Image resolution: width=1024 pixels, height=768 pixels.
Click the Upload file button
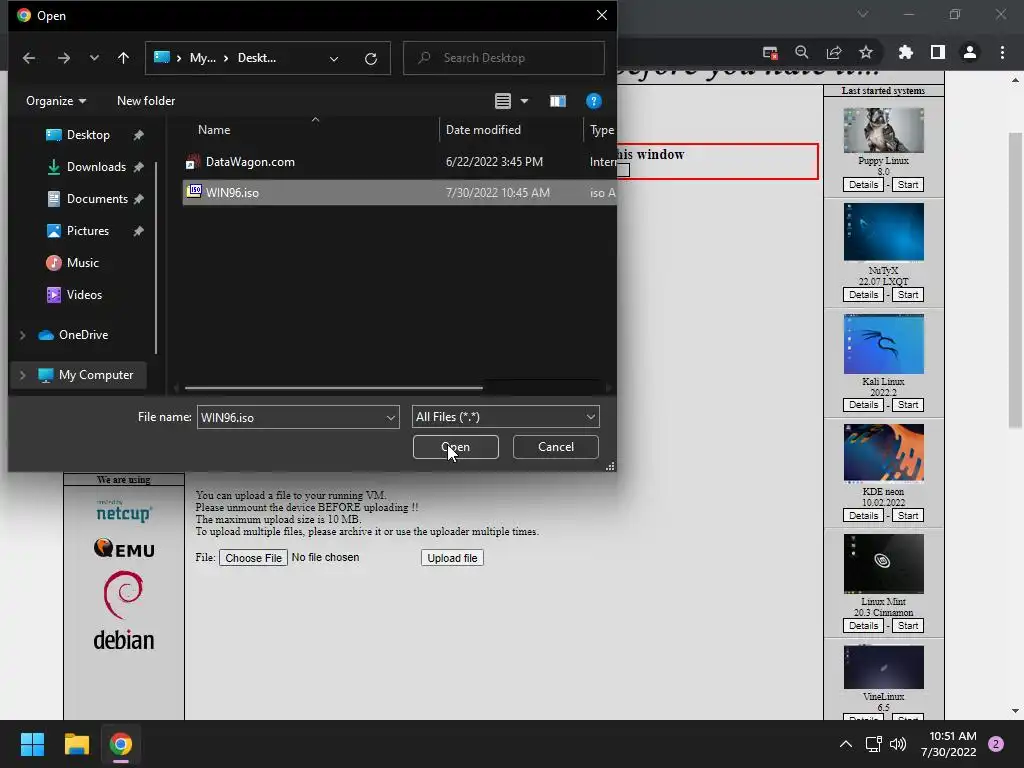point(452,558)
